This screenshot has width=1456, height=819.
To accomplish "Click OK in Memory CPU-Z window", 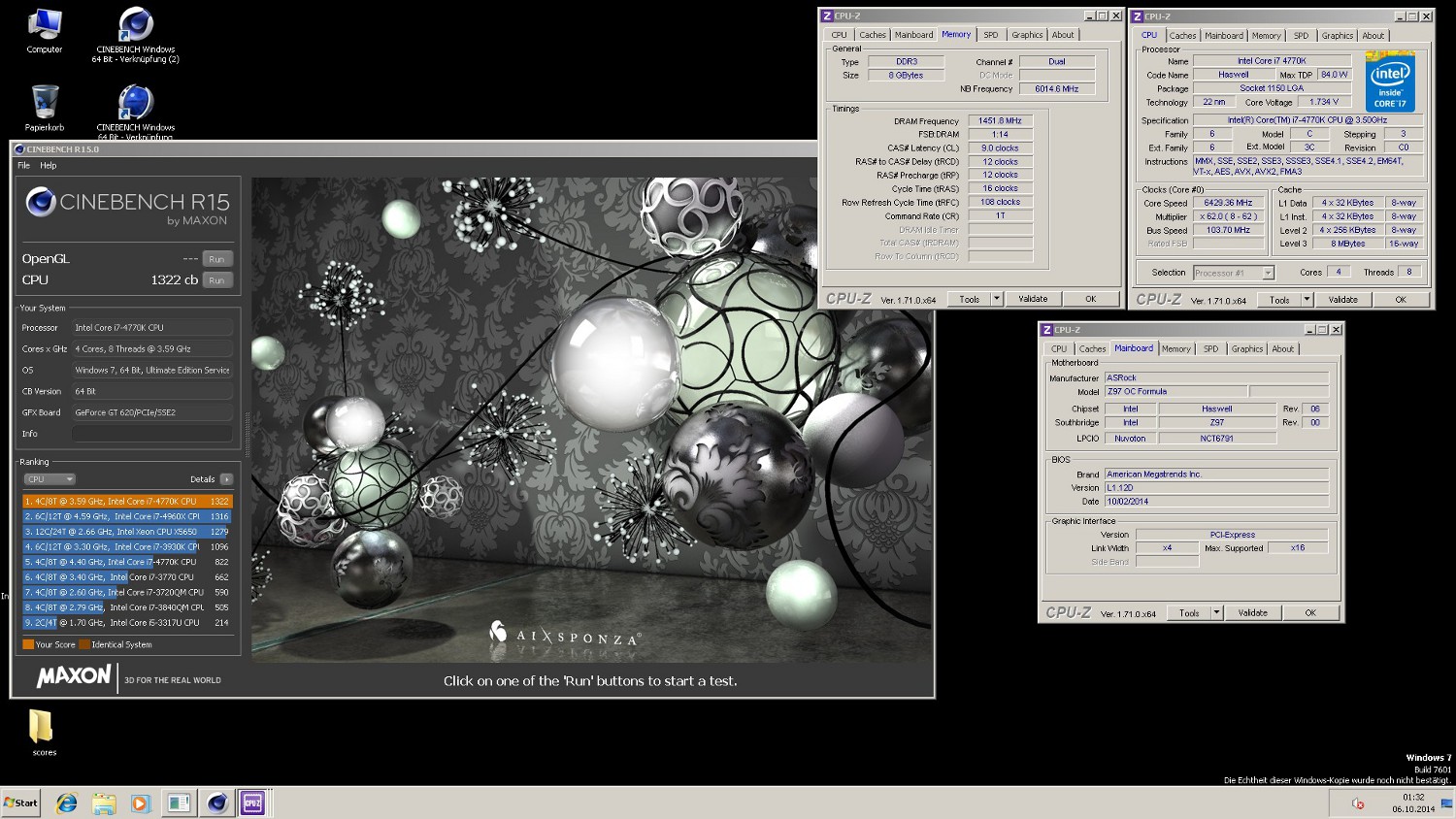I will [x=1091, y=299].
